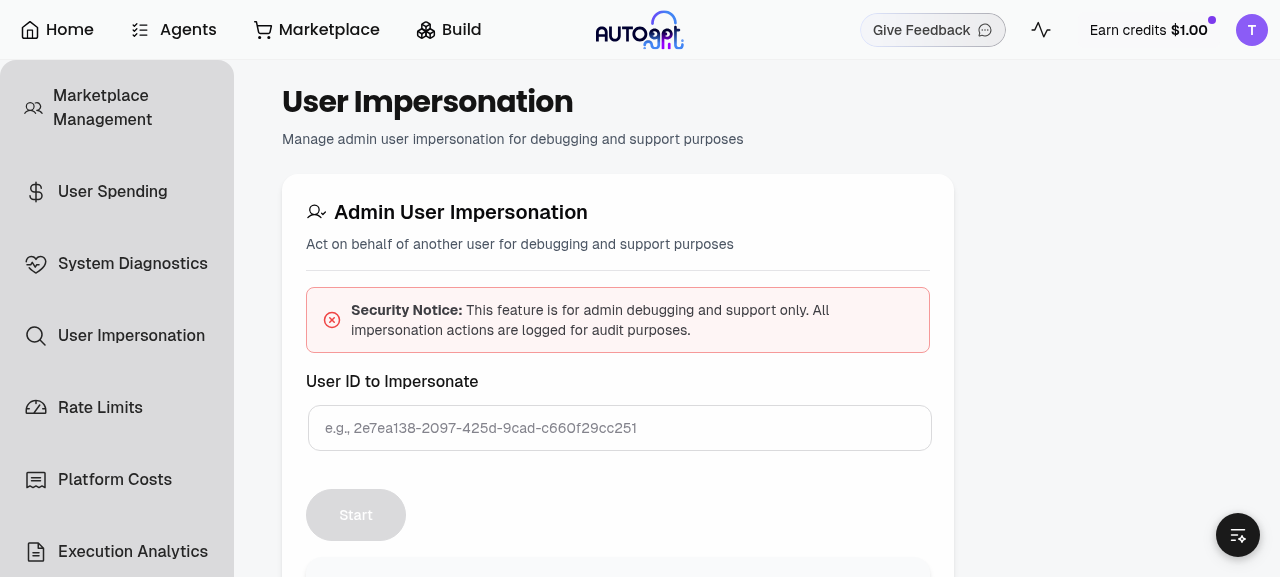The width and height of the screenshot is (1280, 577).
Task: Click the Start button
Action: coord(356,515)
